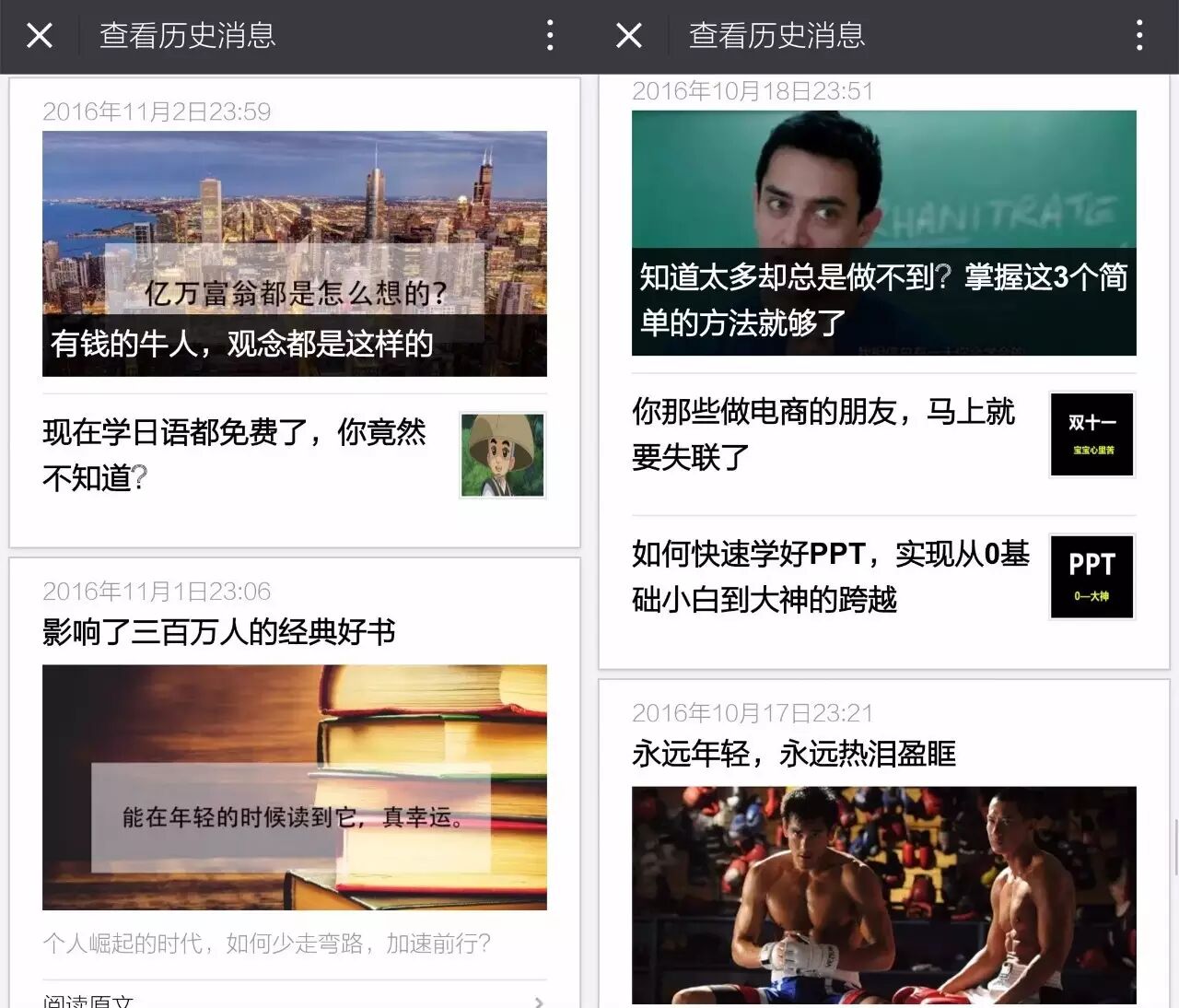Expand 阅读原文 arrow chevron
The width and height of the screenshot is (1179, 1008).
(539, 1001)
